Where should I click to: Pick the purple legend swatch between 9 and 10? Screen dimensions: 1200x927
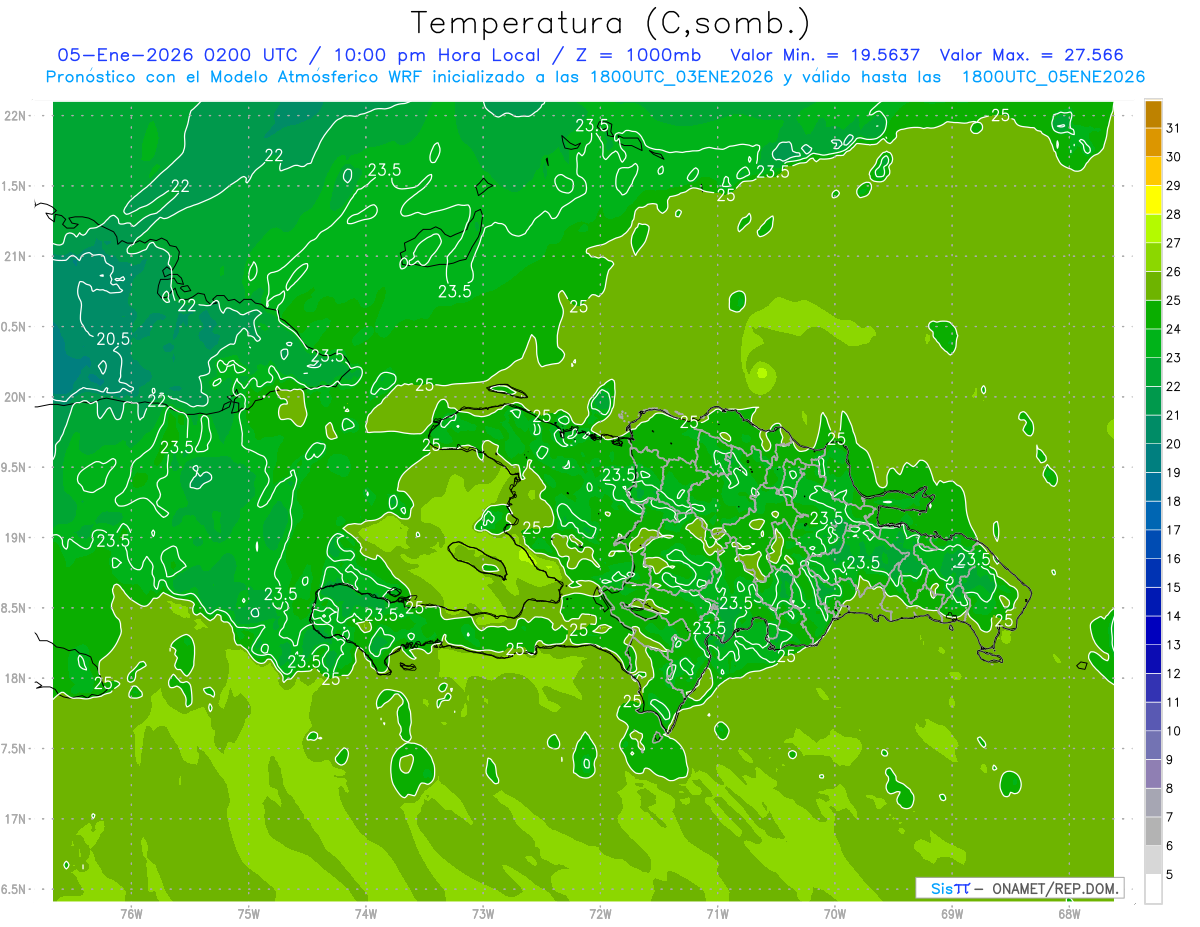1153,746
